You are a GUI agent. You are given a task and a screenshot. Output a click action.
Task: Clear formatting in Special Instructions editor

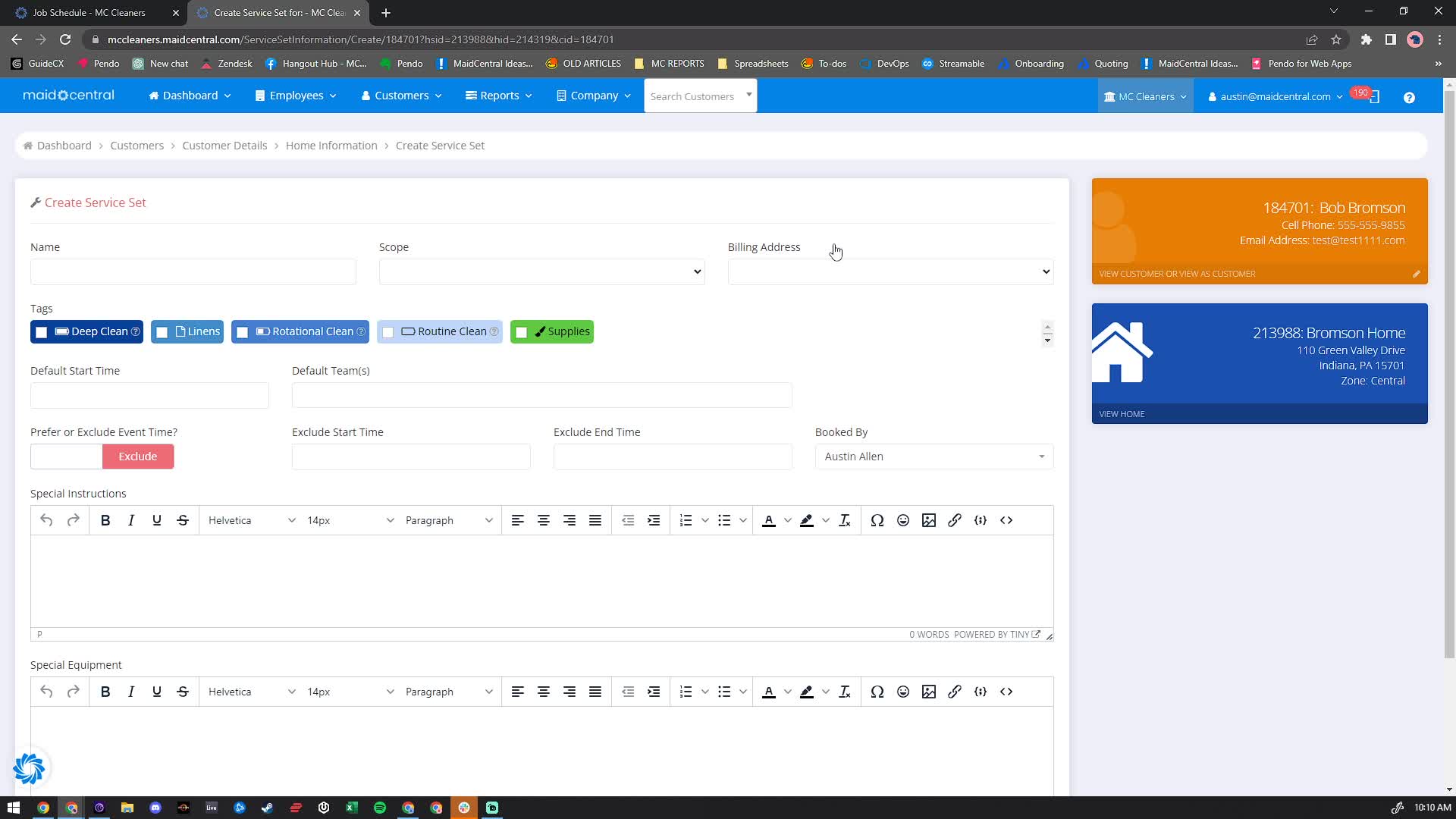point(845,520)
